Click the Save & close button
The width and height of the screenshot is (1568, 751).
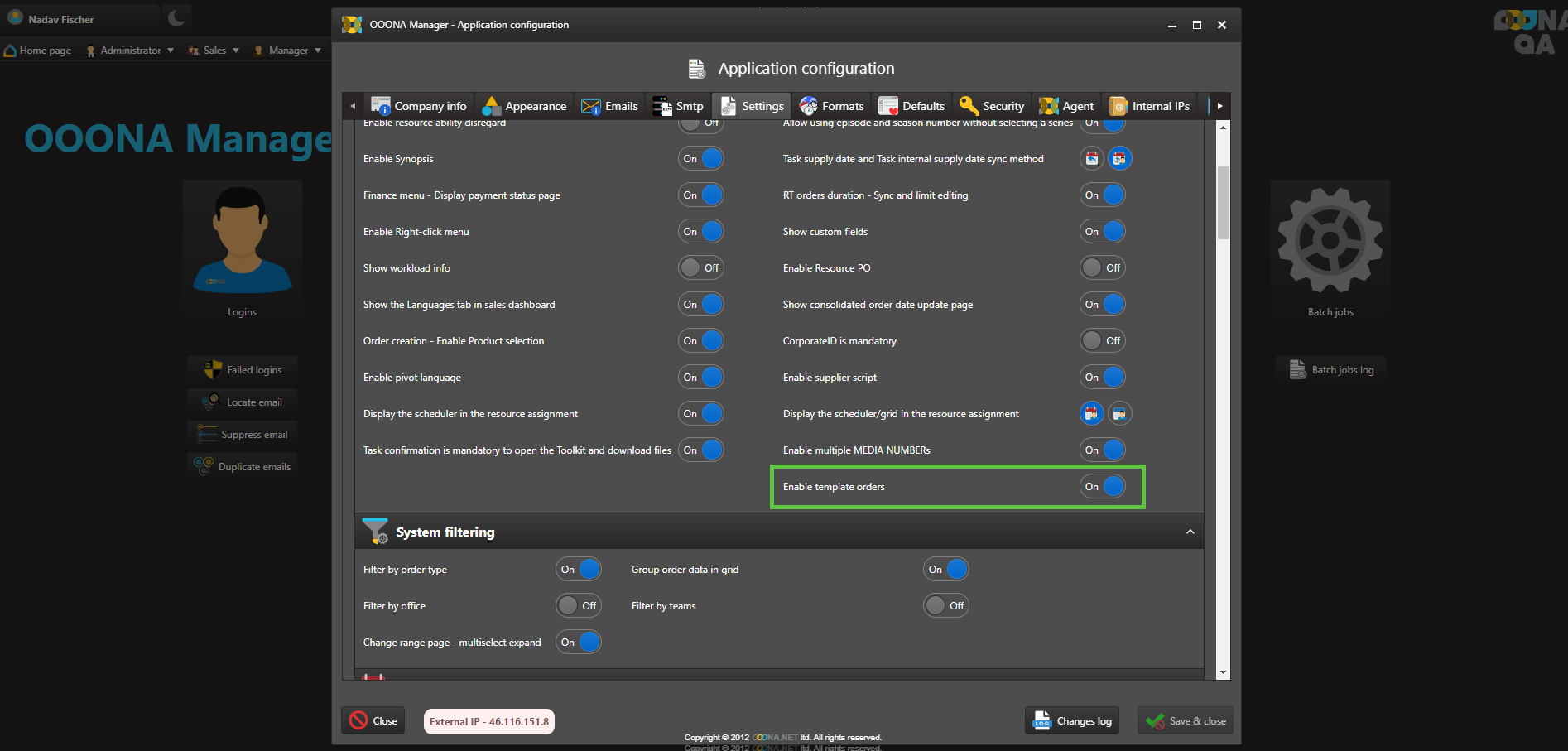pos(1186,721)
